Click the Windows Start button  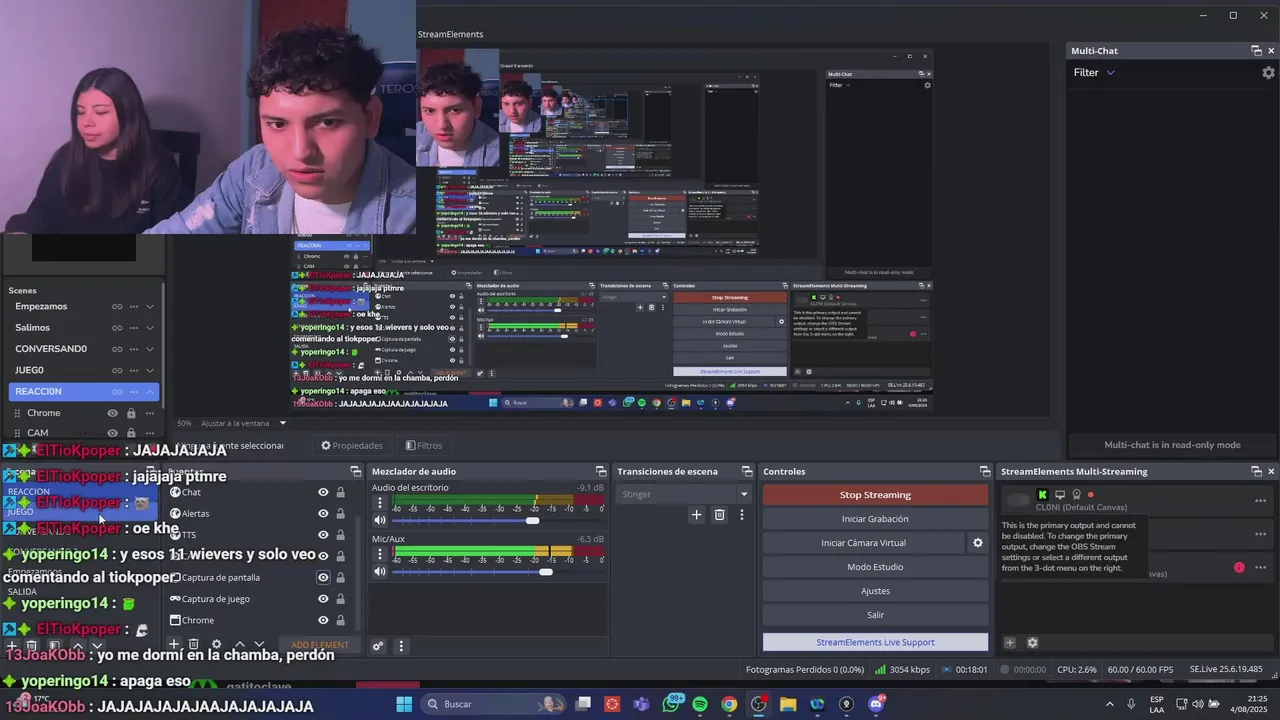click(x=404, y=704)
